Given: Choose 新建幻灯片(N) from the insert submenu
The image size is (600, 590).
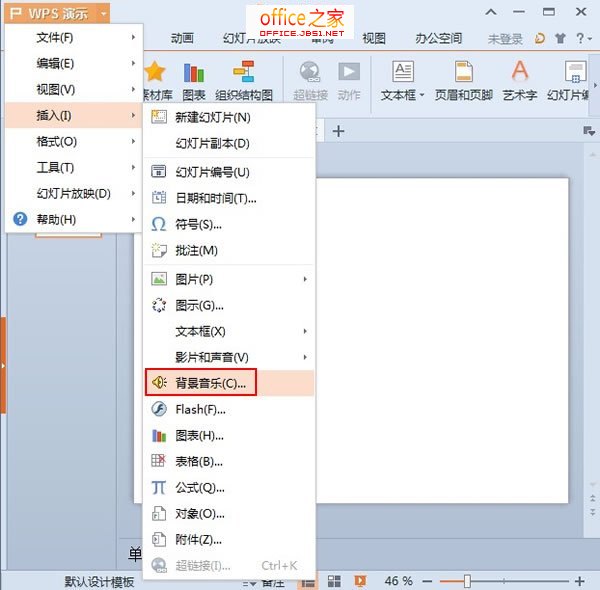Looking at the screenshot, I should pyautogui.click(x=229, y=117).
